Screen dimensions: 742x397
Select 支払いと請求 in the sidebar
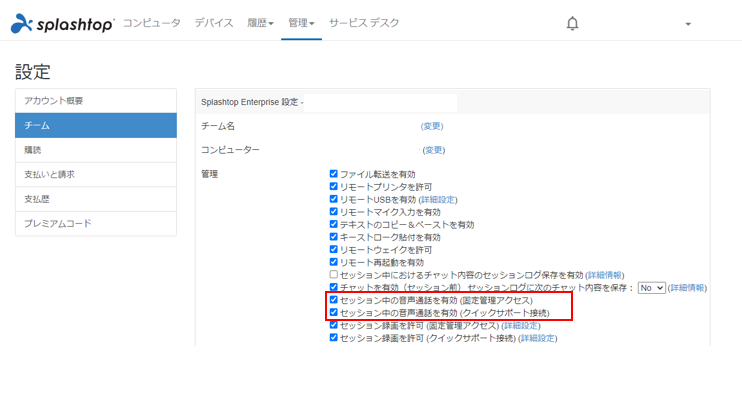coord(96,175)
